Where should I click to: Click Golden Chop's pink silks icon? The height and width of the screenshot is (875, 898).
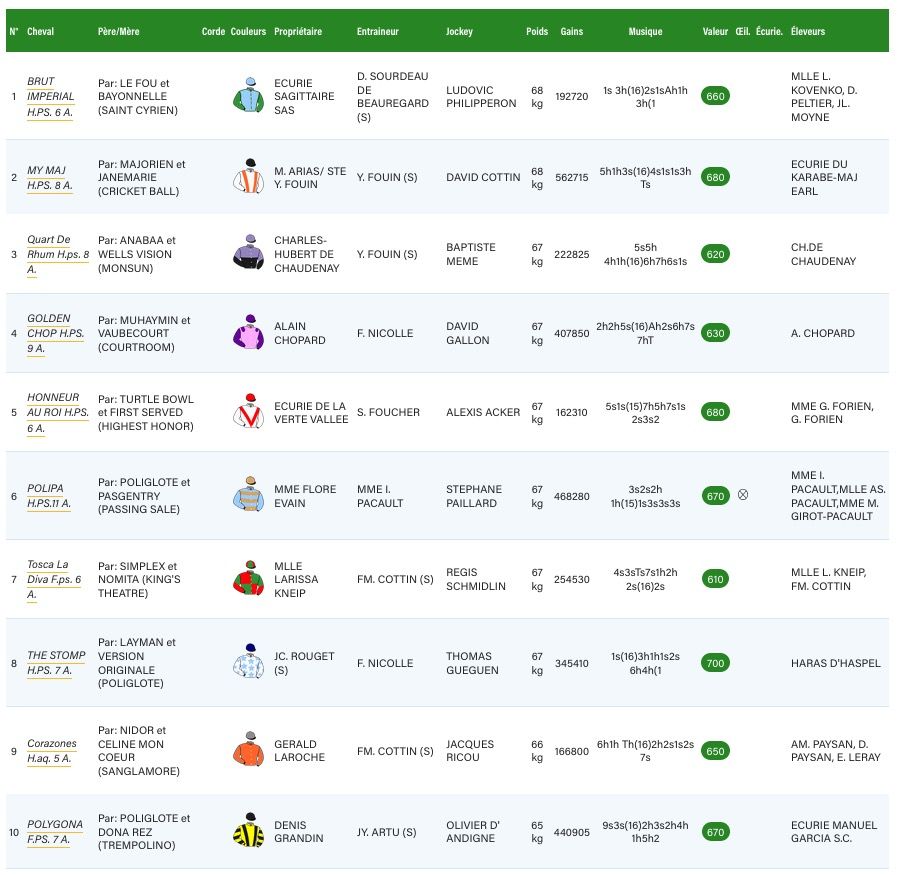coord(247,332)
